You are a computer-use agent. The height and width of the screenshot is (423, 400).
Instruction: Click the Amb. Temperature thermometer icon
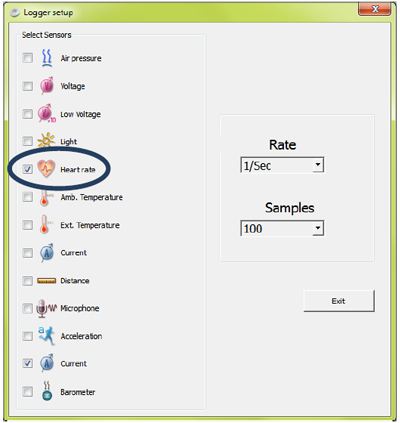click(45, 197)
